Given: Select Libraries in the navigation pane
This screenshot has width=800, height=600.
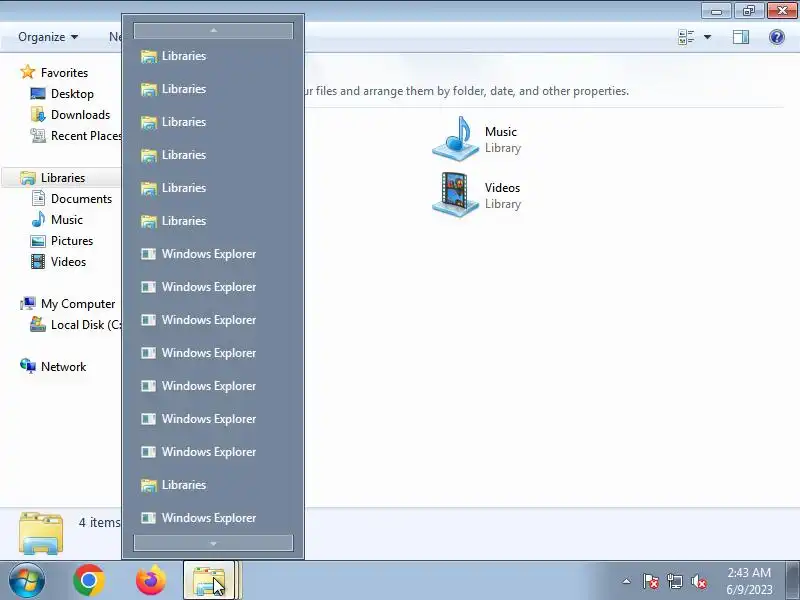Looking at the screenshot, I should (x=63, y=178).
